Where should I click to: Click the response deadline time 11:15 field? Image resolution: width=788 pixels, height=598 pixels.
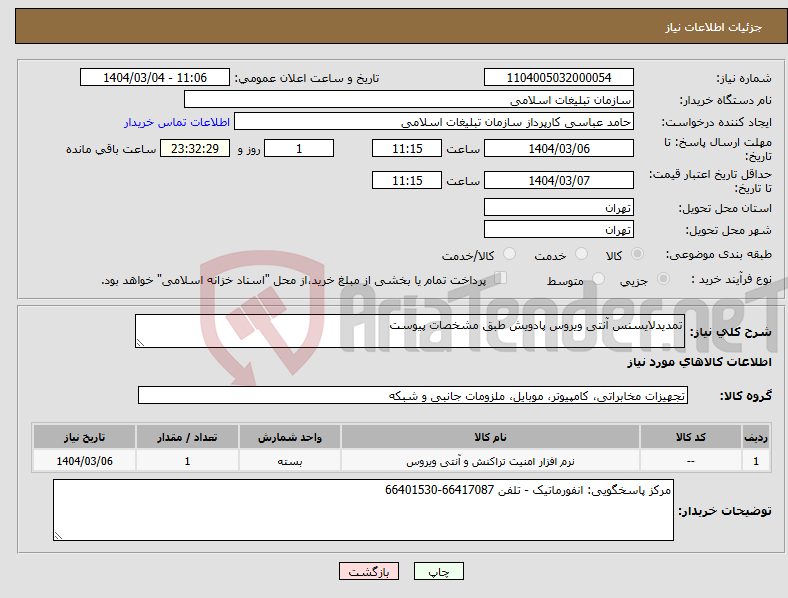coord(407,148)
